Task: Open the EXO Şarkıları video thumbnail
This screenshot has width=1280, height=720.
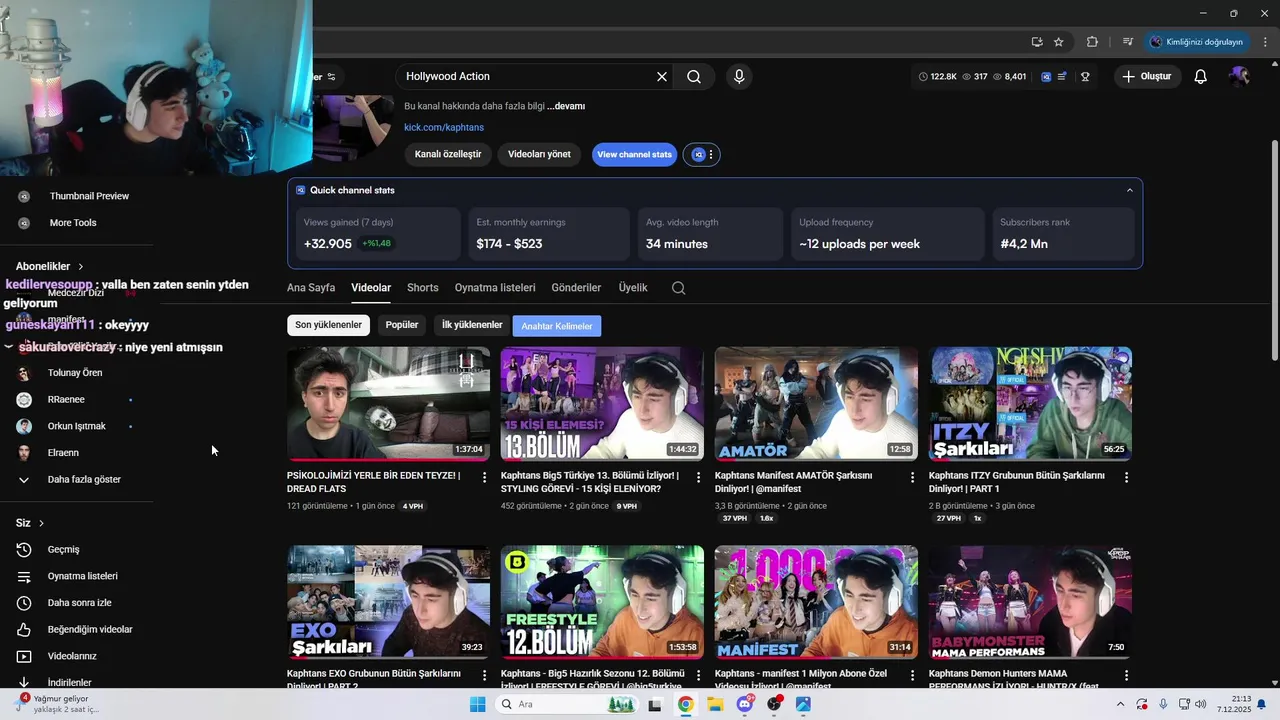Action: (x=388, y=602)
